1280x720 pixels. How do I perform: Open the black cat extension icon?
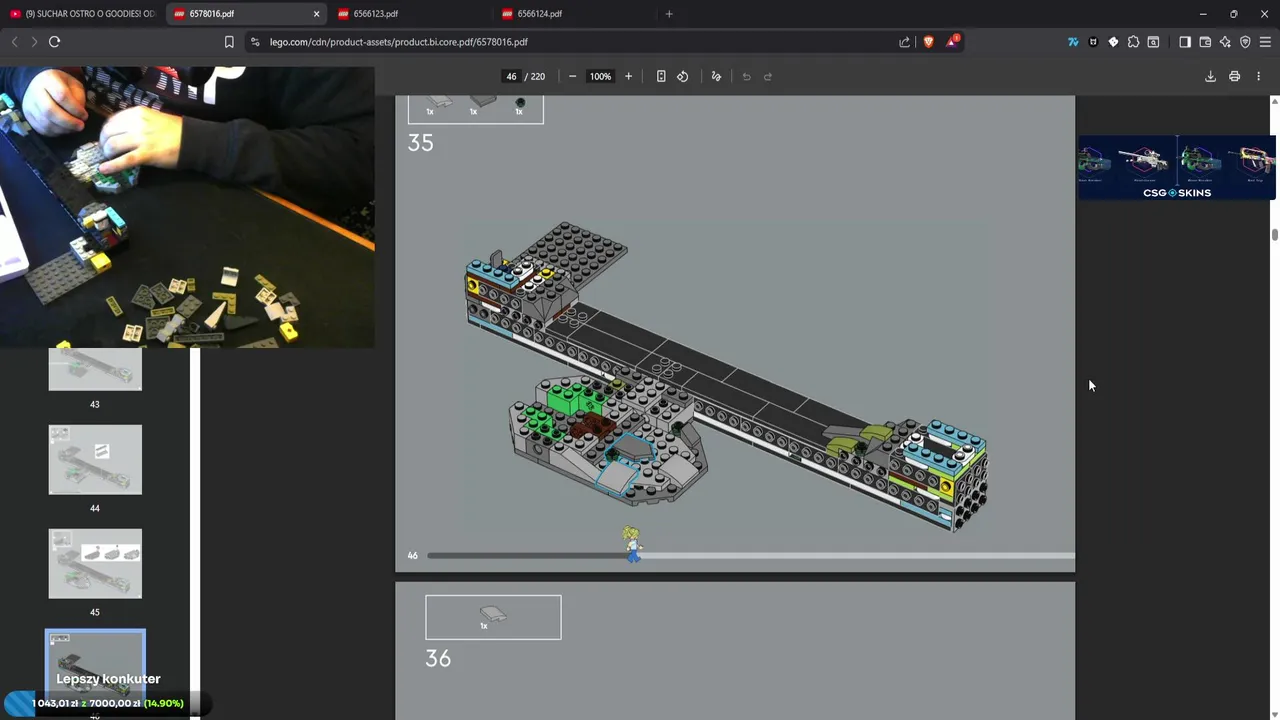[x=1093, y=42]
